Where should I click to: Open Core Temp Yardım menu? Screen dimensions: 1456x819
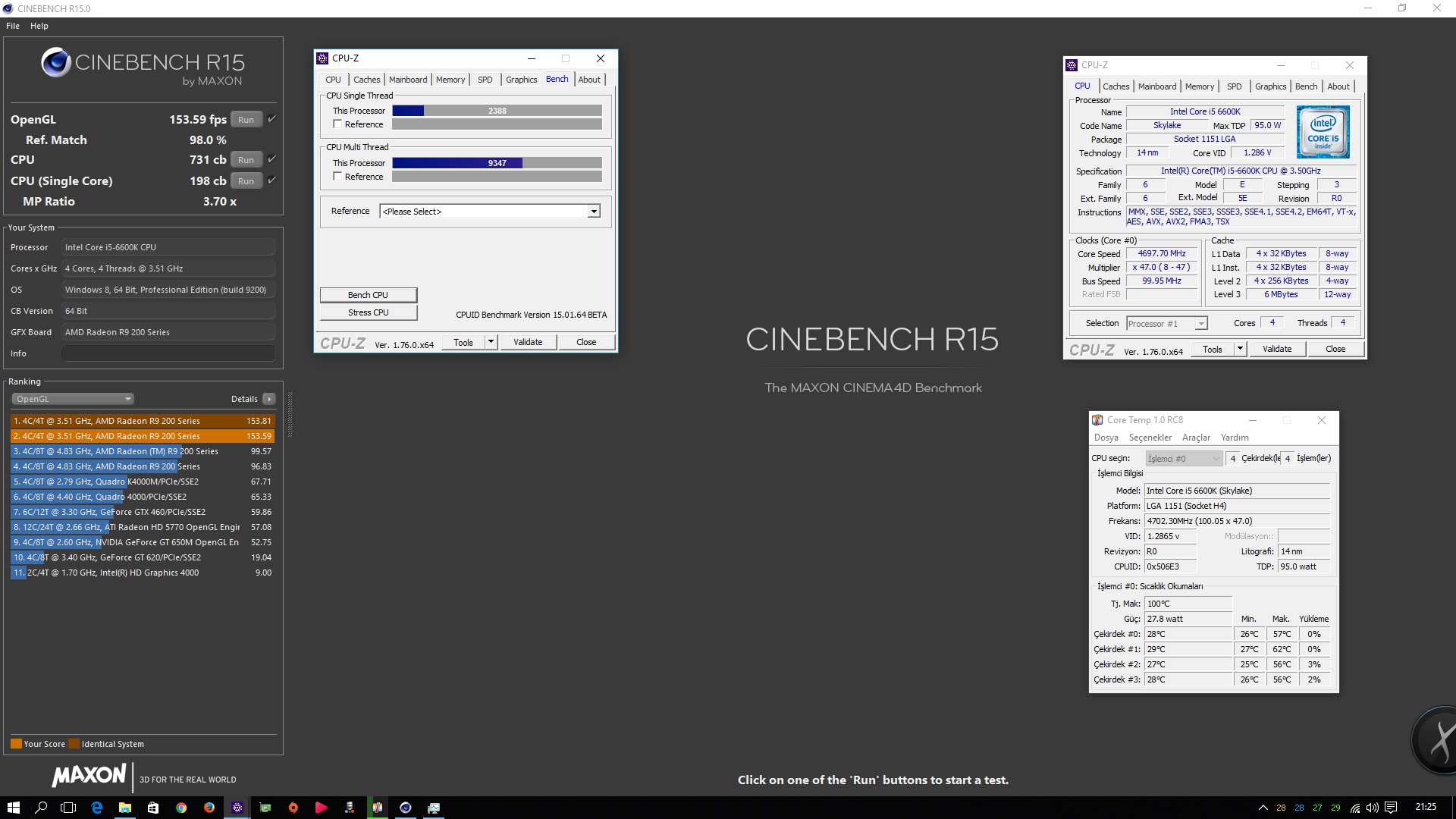click(x=1235, y=438)
